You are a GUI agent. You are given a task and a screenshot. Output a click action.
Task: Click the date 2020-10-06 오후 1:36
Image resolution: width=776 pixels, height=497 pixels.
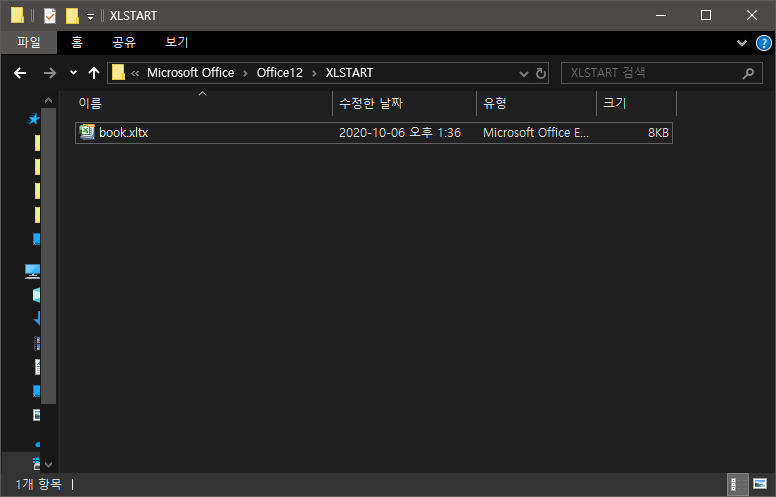pyautogui.click(x=399, y=133)
